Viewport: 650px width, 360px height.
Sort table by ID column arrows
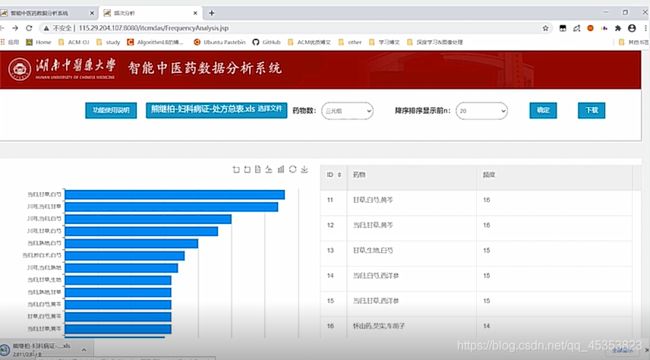point(340,175)
